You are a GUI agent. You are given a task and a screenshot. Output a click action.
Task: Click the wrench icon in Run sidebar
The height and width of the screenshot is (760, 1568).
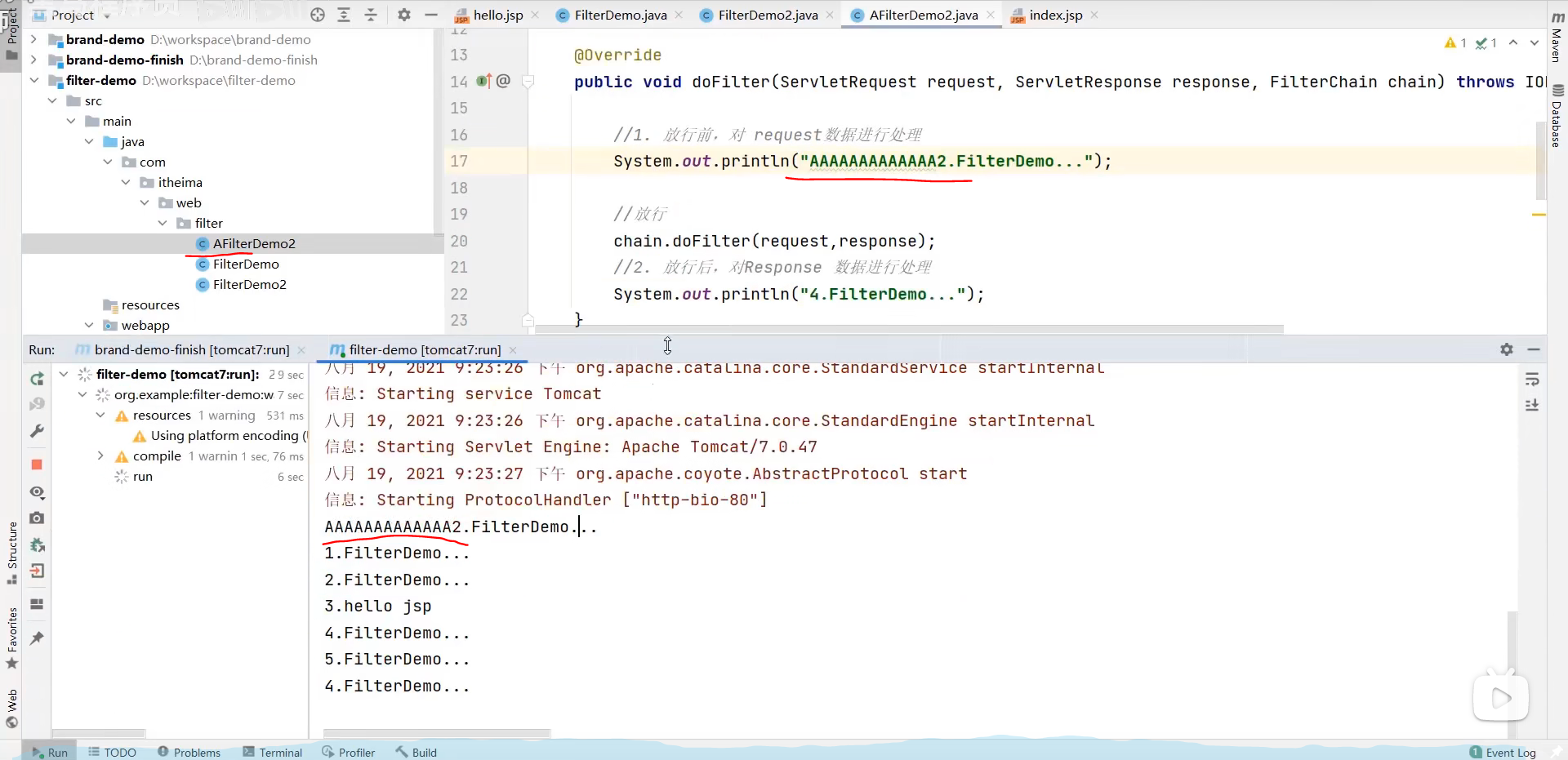pos(37,431)
